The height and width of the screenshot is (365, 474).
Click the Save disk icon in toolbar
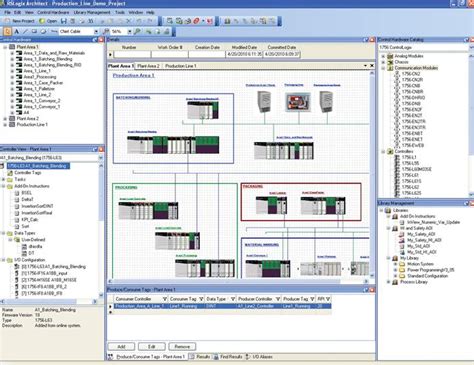coord(63,21)
